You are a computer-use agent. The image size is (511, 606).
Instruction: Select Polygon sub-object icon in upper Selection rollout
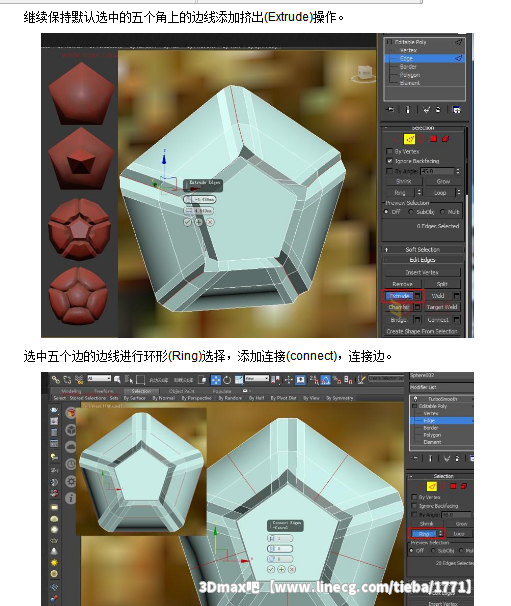(433, 139)
